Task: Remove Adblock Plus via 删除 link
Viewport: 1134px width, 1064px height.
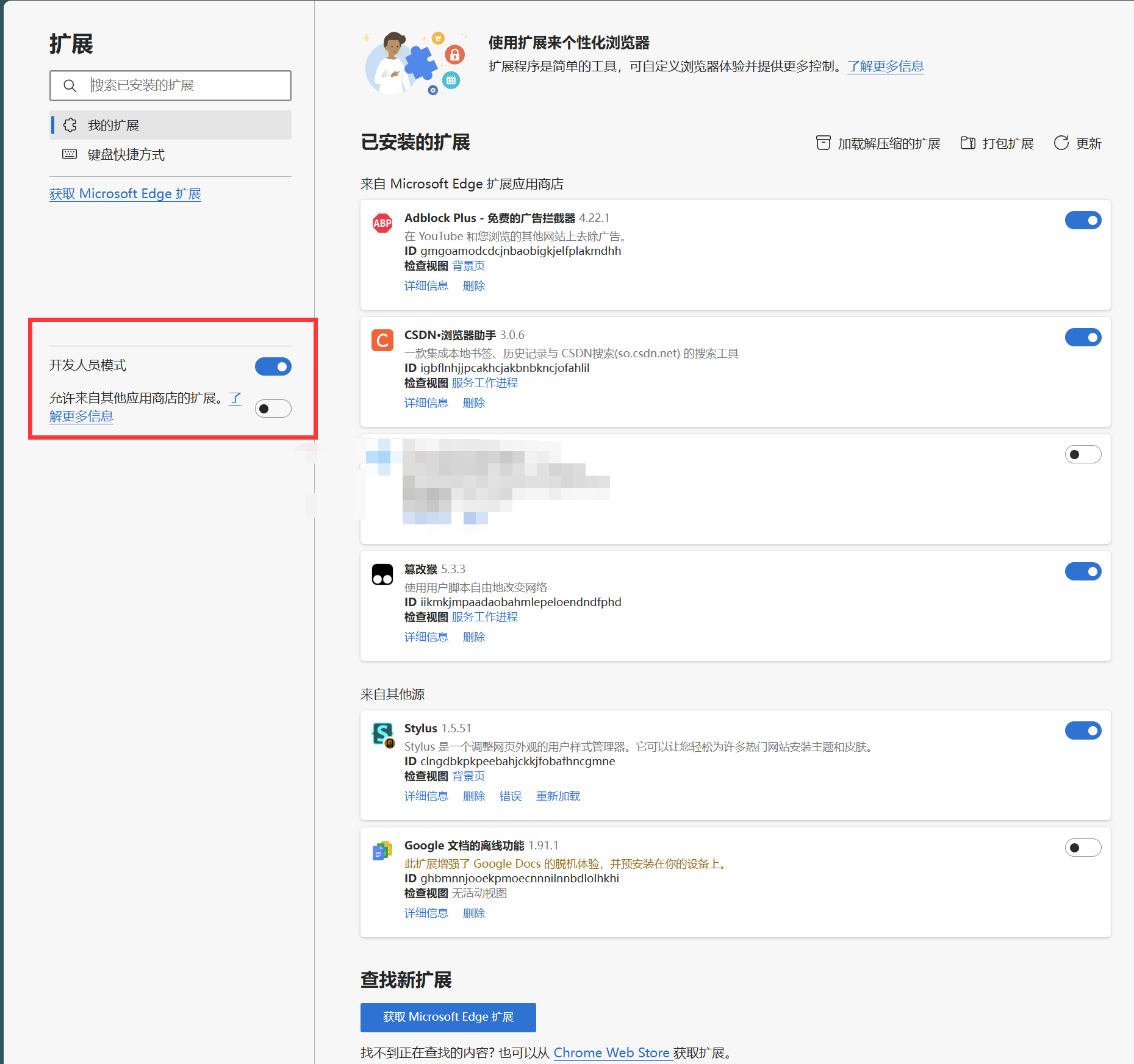Action: [474, 286]
